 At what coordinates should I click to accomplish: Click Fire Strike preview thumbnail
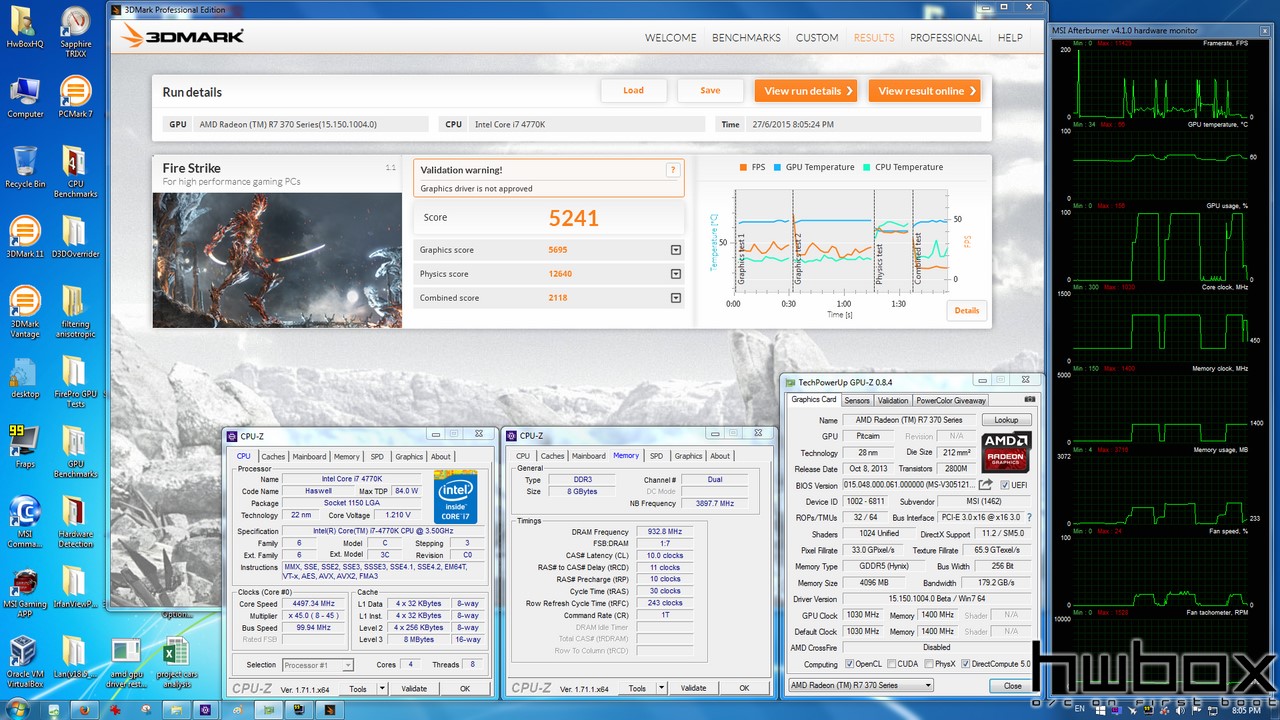tap(277, 260)
